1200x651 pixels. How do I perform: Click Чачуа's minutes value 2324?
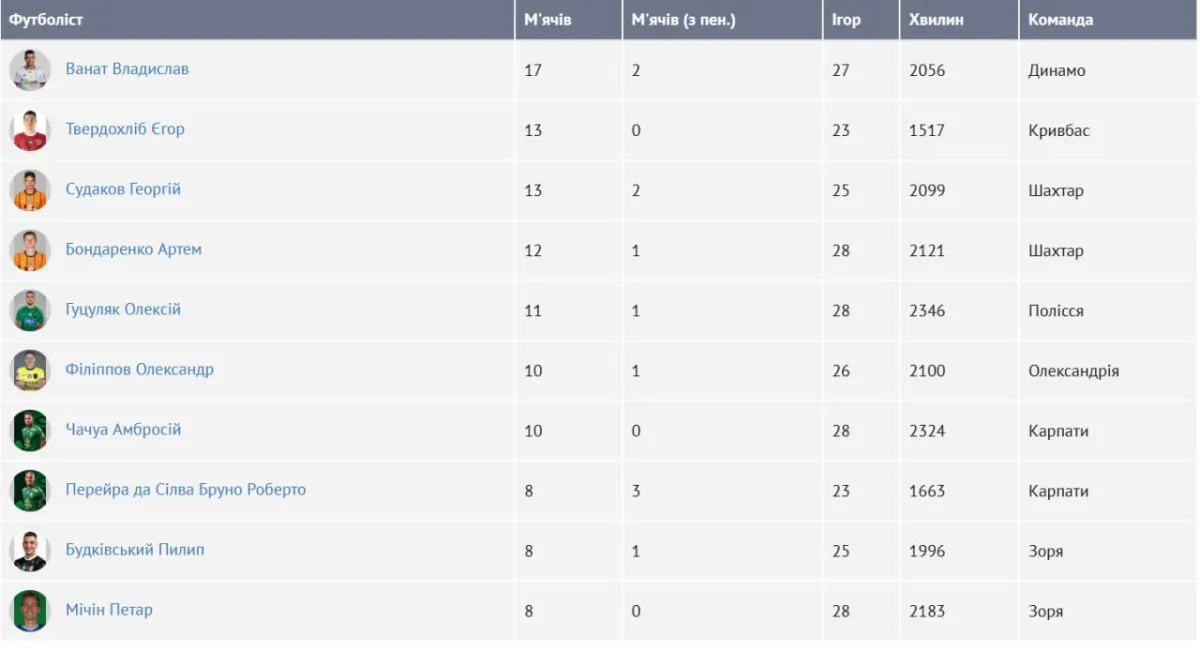coord(927,431)
